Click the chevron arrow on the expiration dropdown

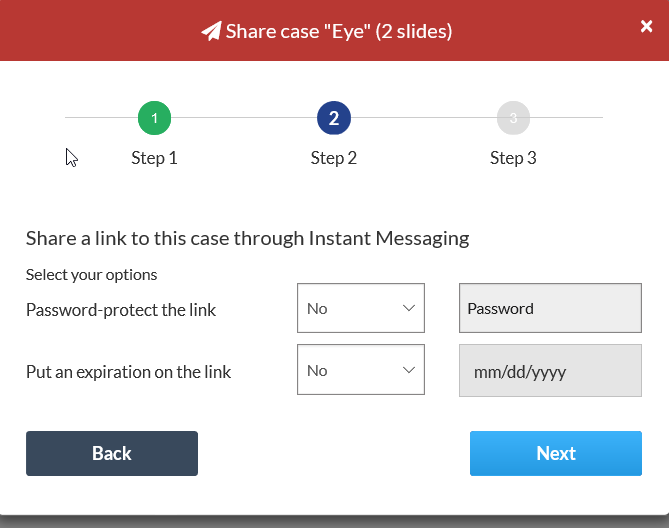point(408,371)
